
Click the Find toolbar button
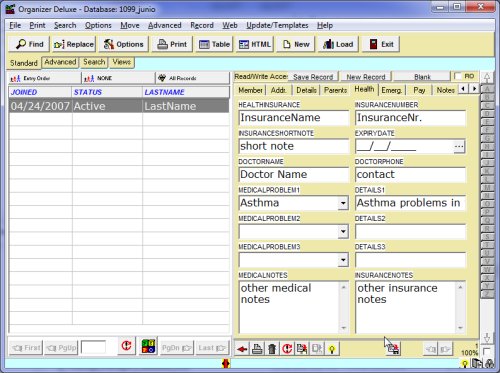(29, 44)
